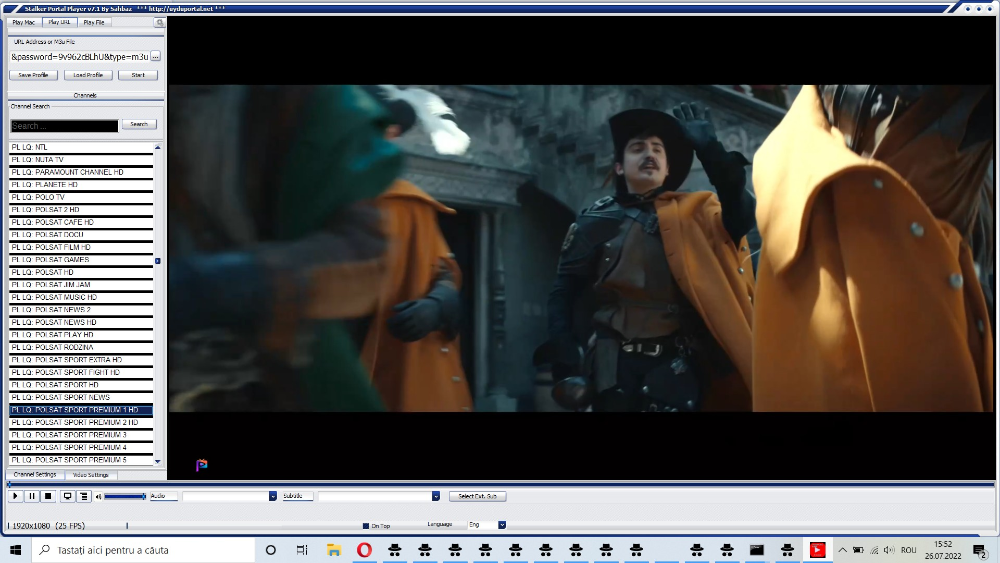Select channel PL LQ: POLO TV
This screenshot has height=563, width=1000.
click(x=81, y=197)
